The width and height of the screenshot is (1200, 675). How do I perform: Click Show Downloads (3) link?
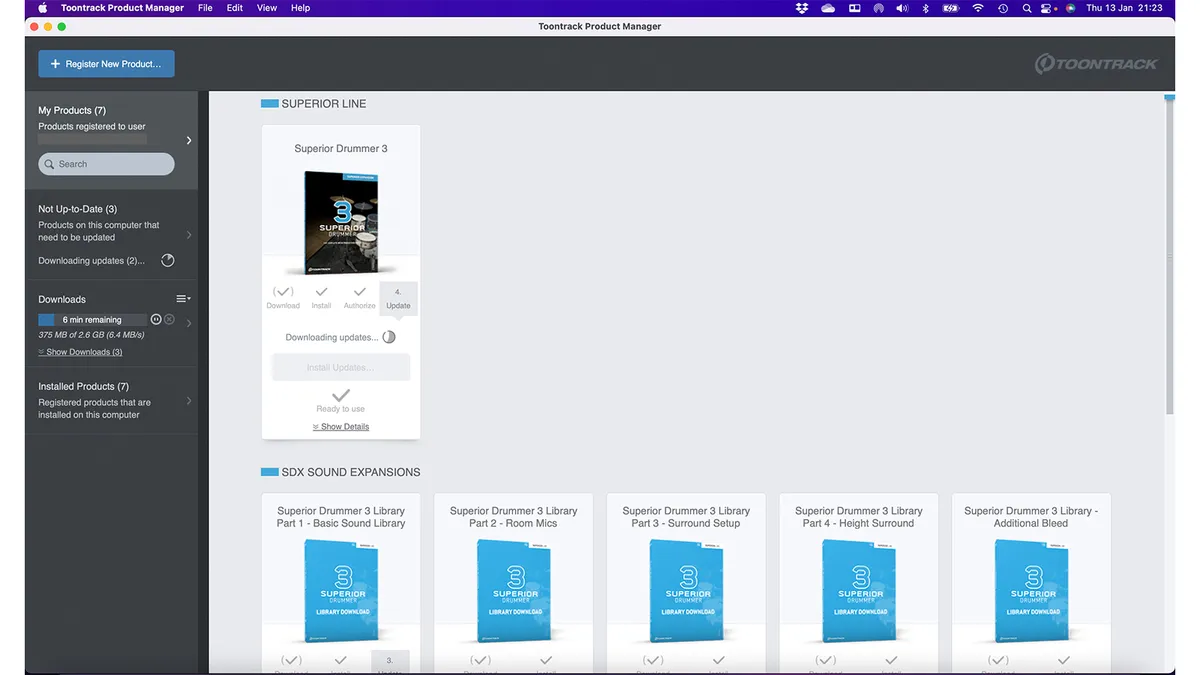coord(80,352)
